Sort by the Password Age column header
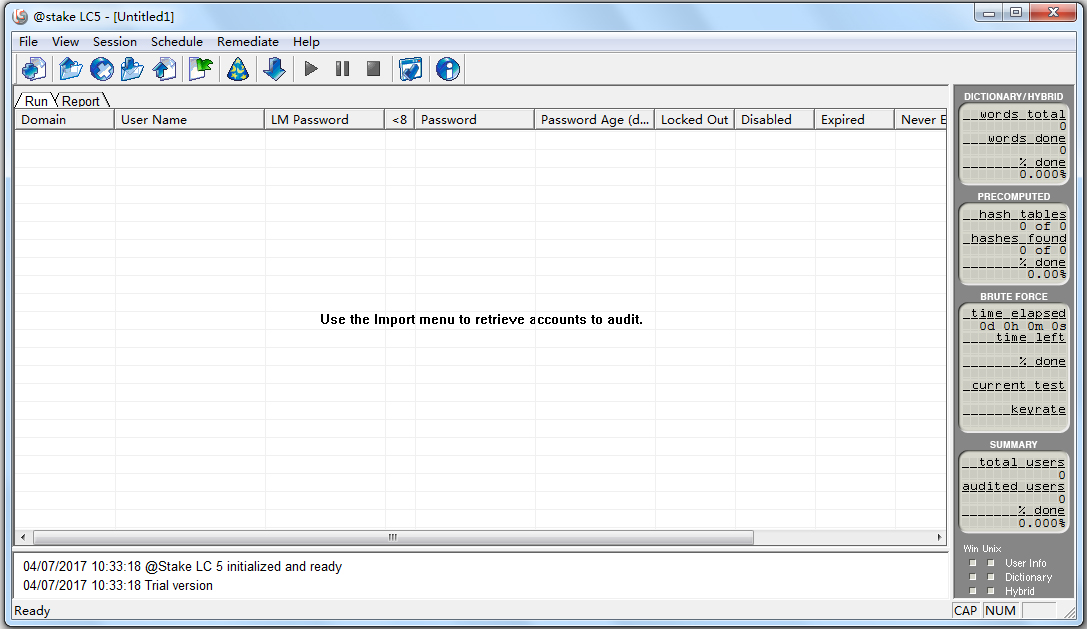This screenshot has width=1087, height=629. [594, 119]
